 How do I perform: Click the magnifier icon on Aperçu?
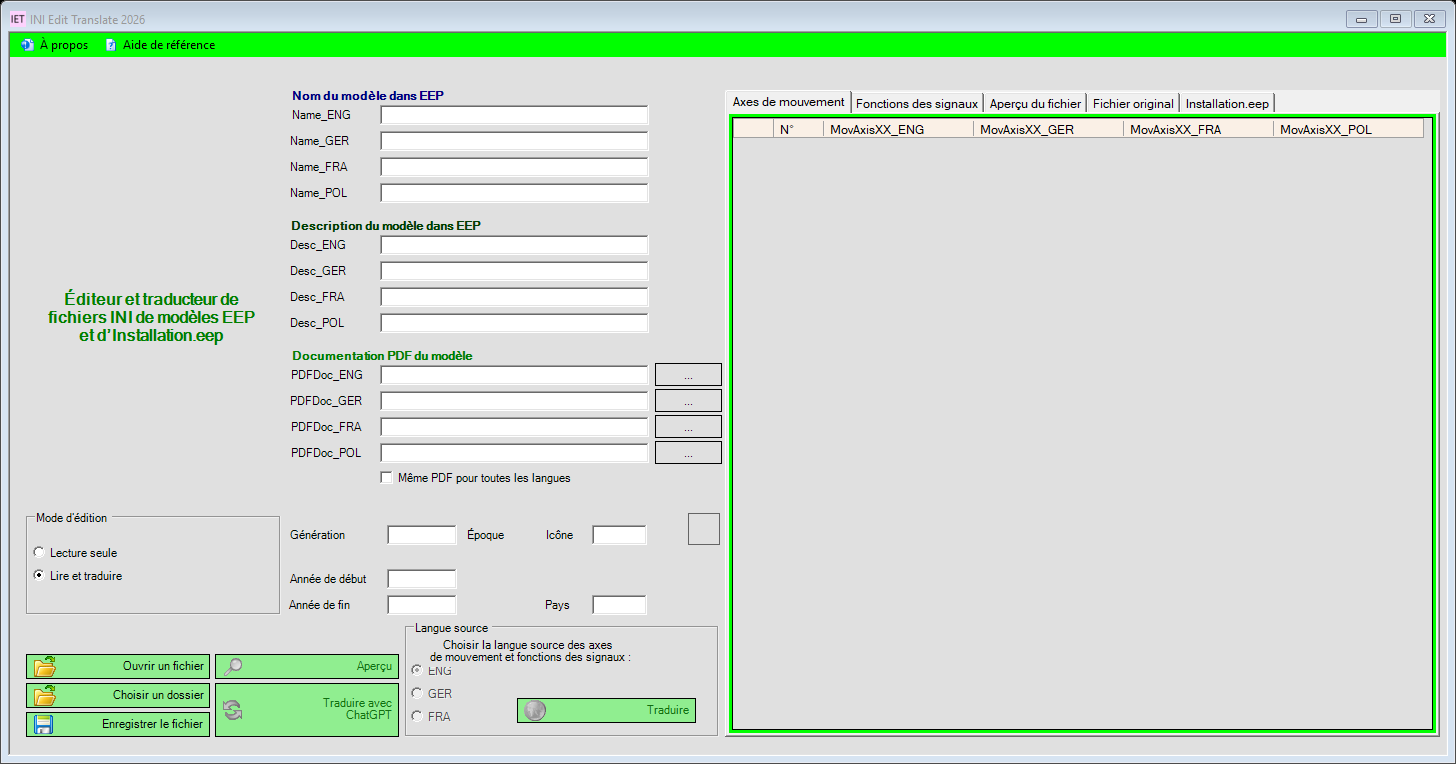coord(232,666)
